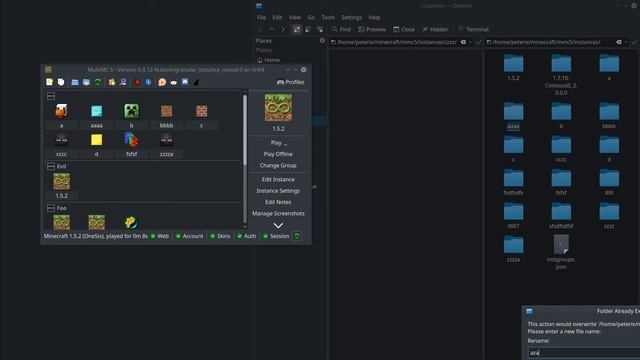Select the instgroups.json file in Dolphin
This screenshot has width=640, height=360.
[x=561, y=251]
